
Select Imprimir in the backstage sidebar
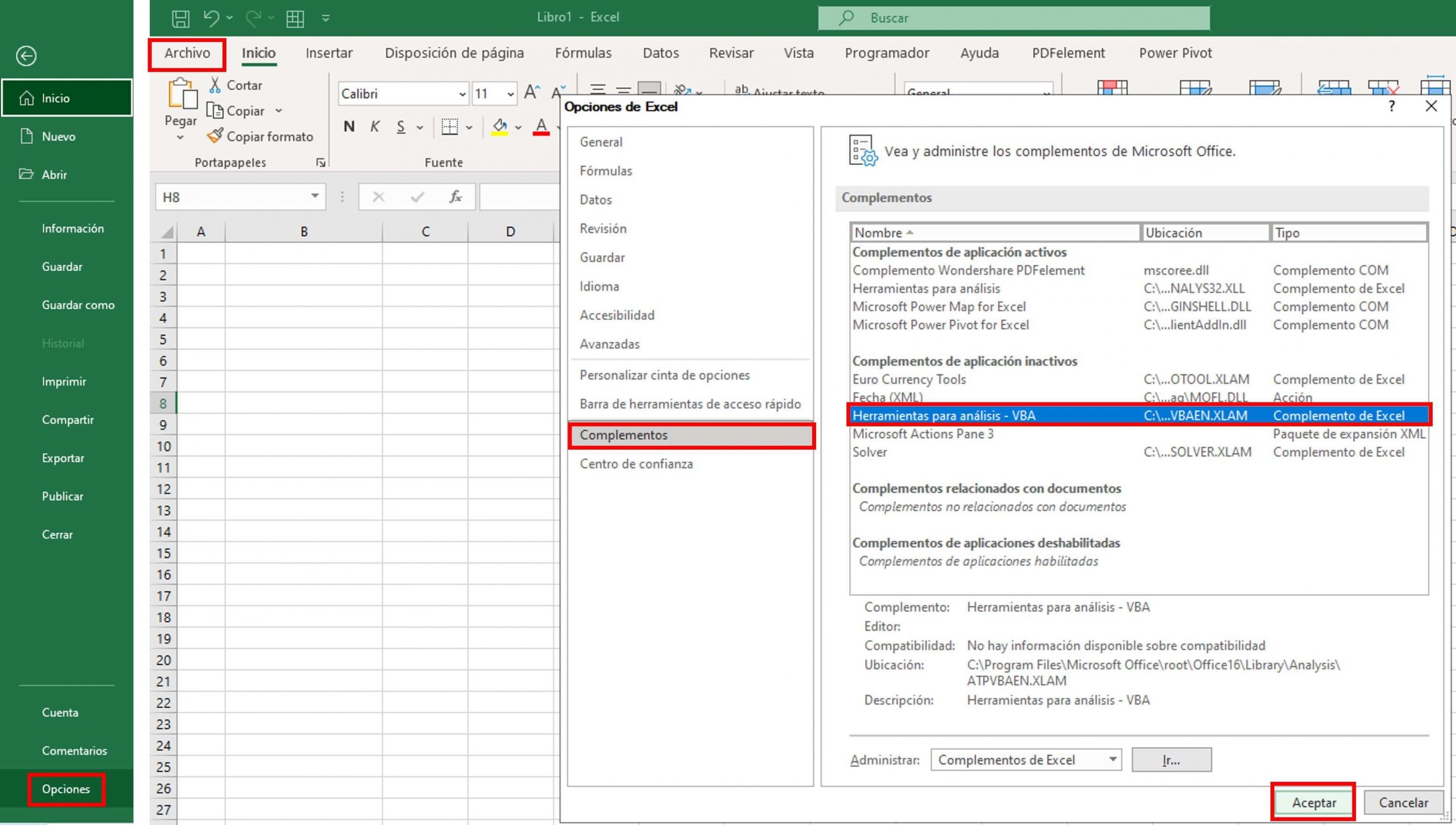pyautogui.click(x=64, y=382)
